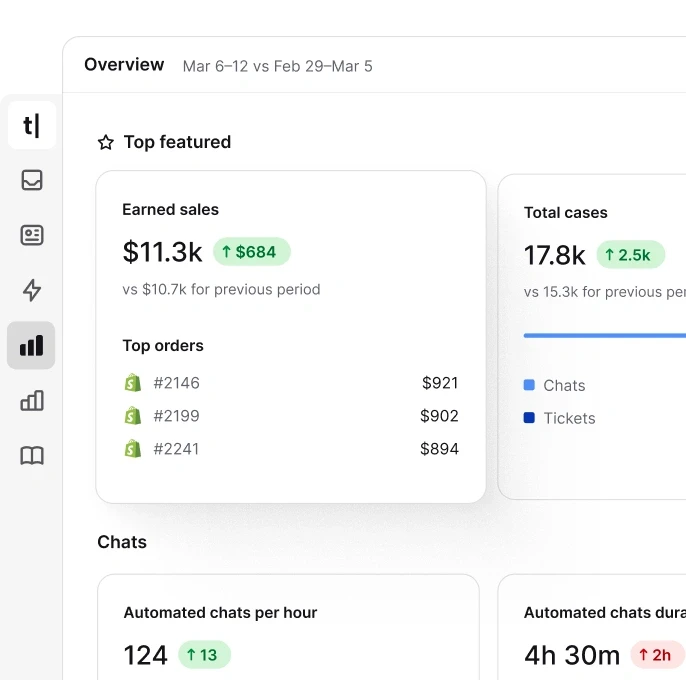Click the green 2.5k increase badge
The height and width of the screenshot is (680, 686).
click(630, 254)
